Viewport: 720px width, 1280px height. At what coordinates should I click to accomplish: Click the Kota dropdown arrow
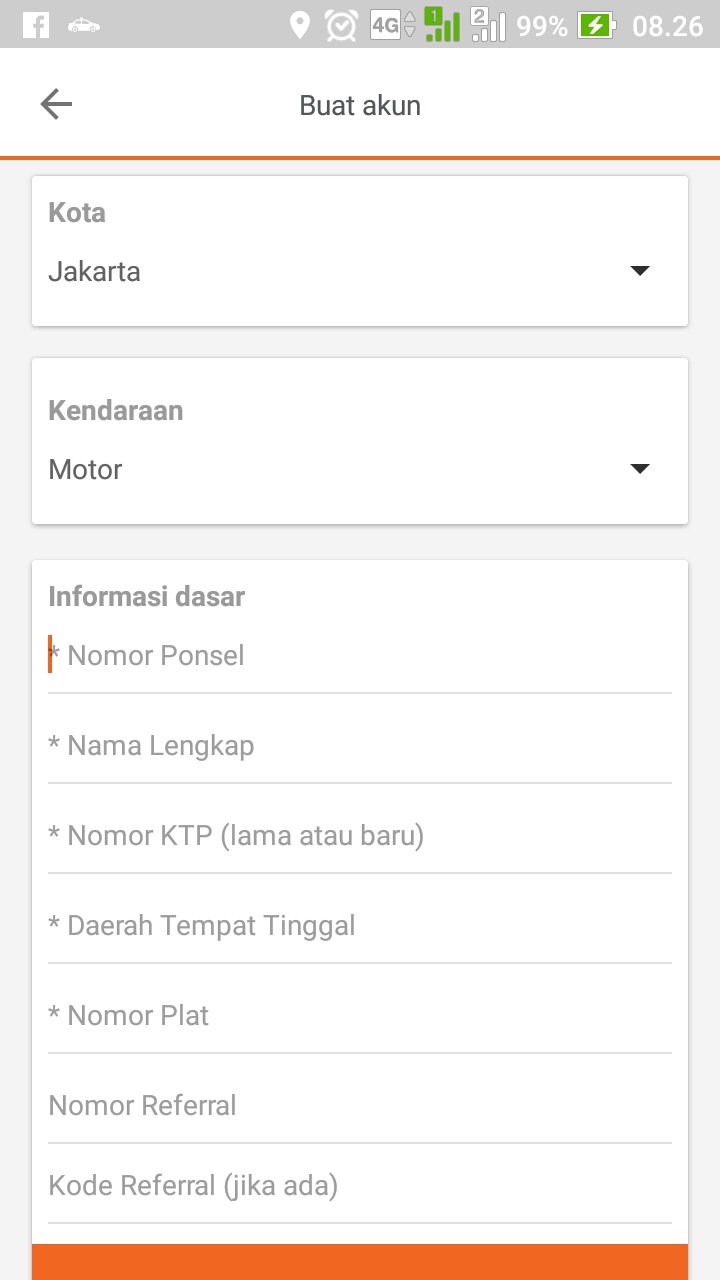640,271
